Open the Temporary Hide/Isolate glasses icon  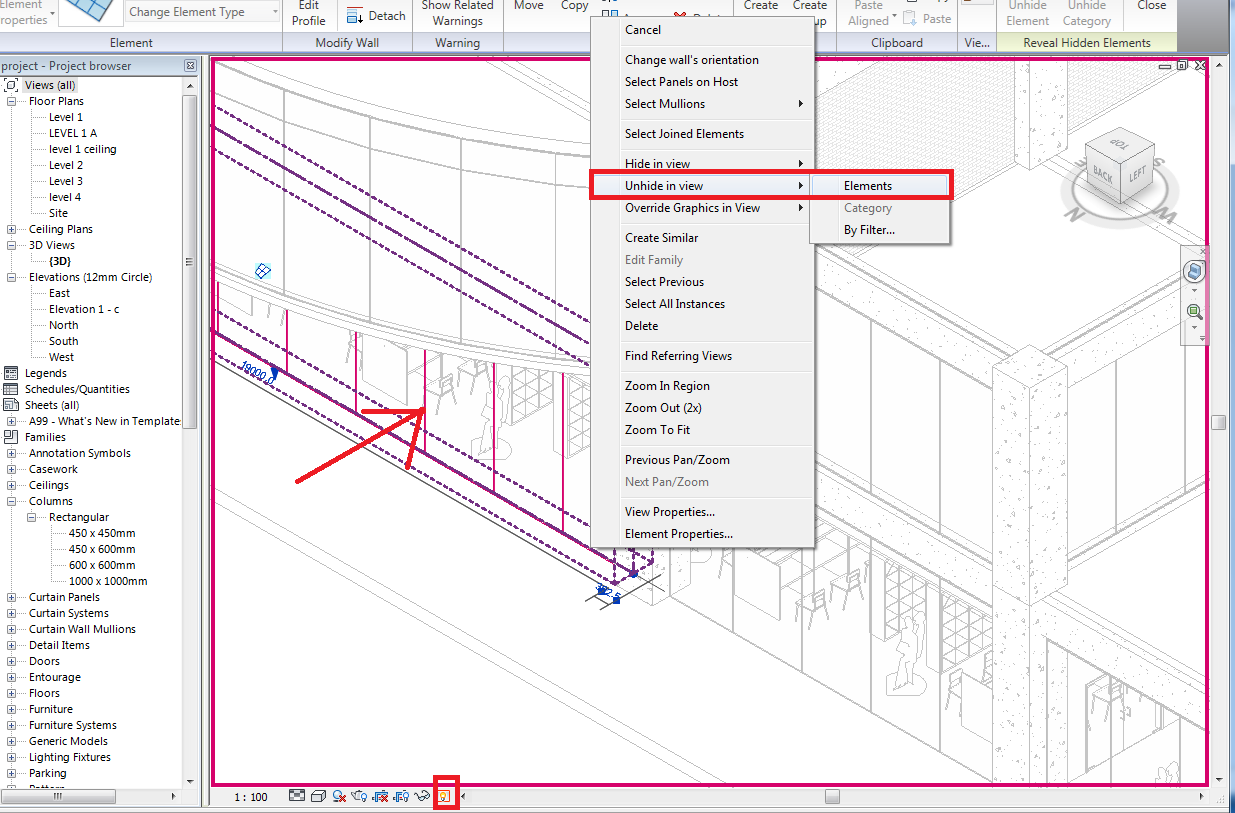pos(422,795)
